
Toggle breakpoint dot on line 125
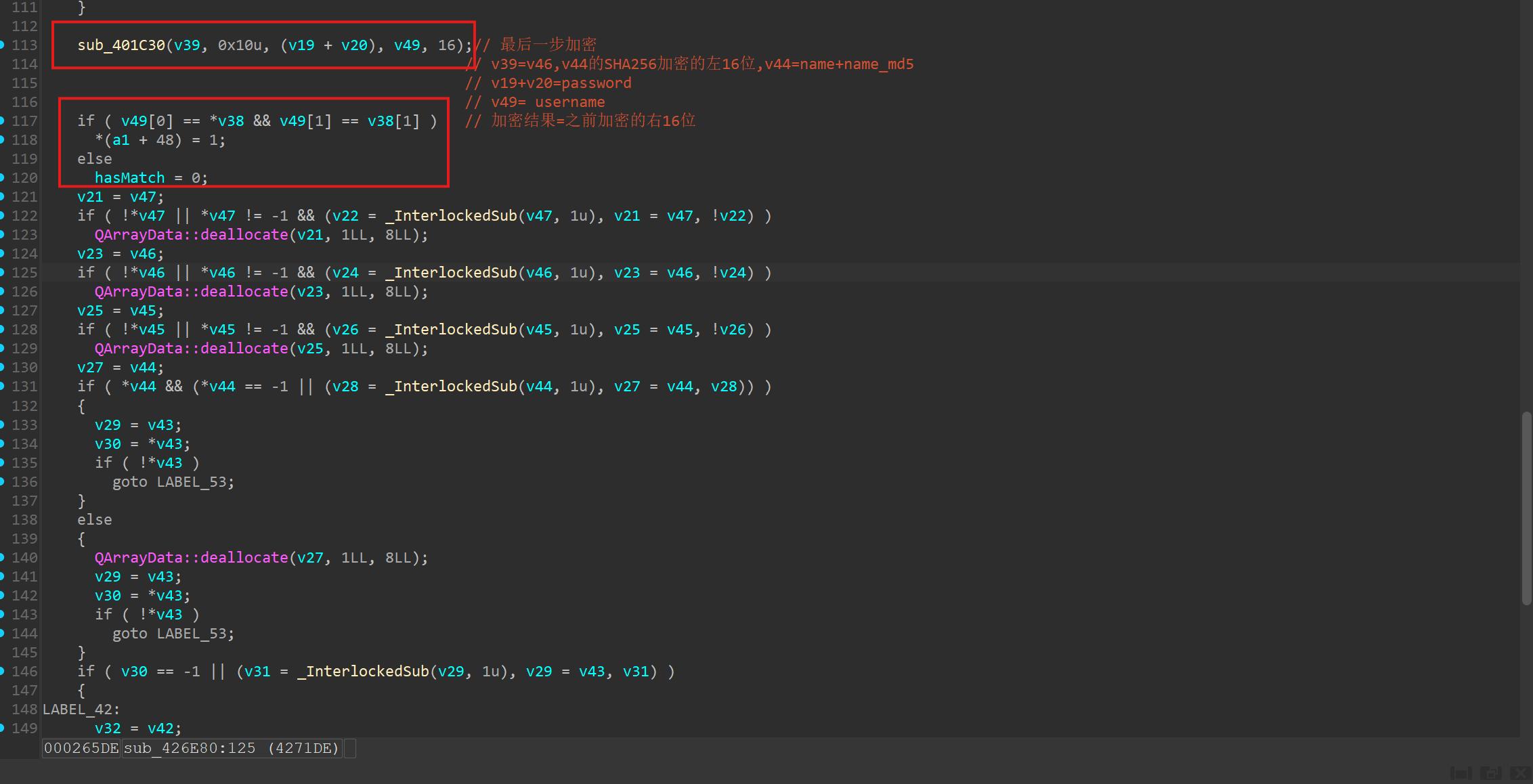(x=2, y=272)
